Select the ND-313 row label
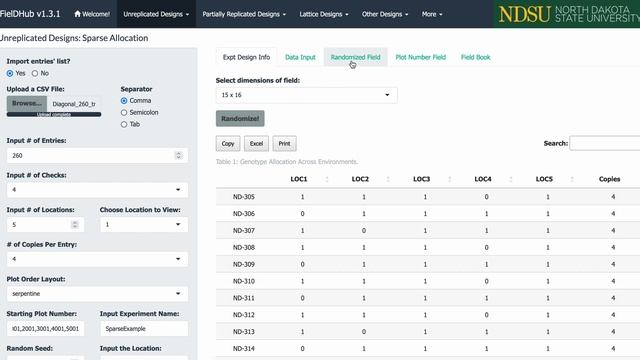The height and width of the screenshot is (360, 640). (244, 332)
